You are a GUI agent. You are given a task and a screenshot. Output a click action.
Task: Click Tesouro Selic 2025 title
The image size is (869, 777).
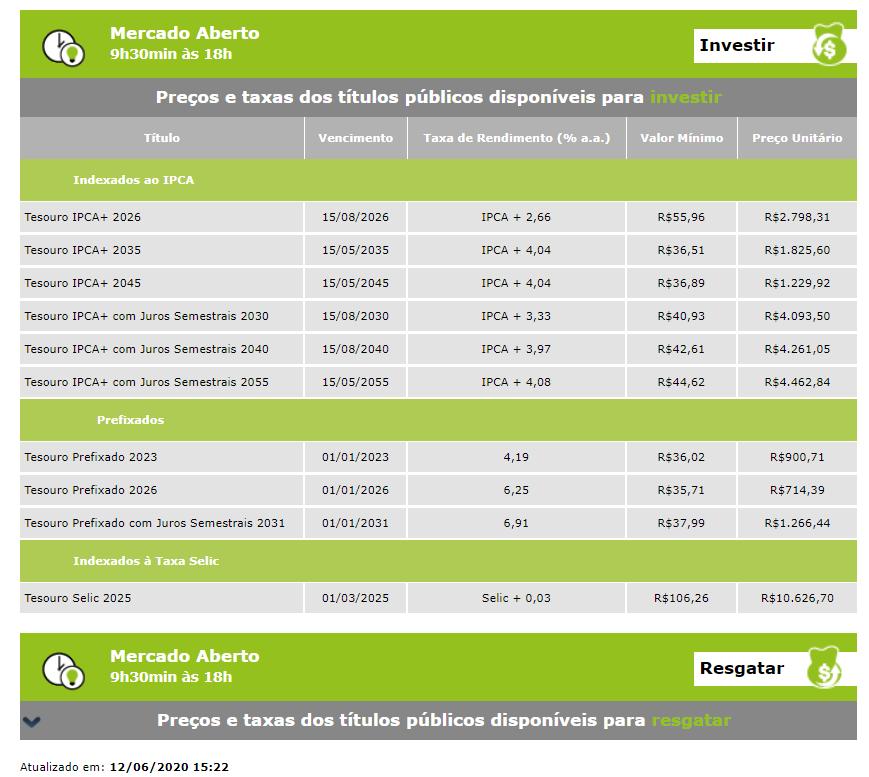(77, 598)
